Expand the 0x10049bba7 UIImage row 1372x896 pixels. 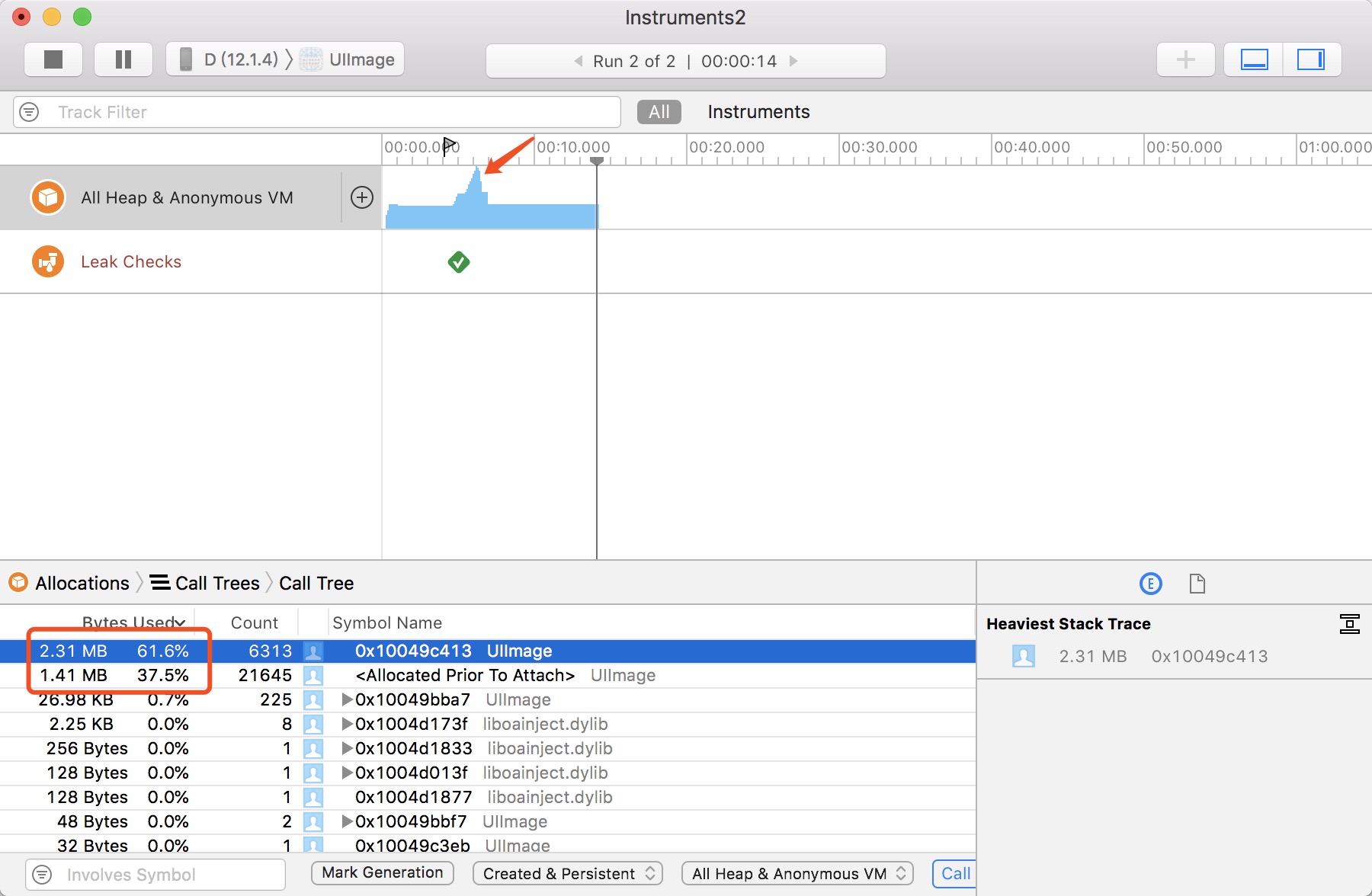347,699
